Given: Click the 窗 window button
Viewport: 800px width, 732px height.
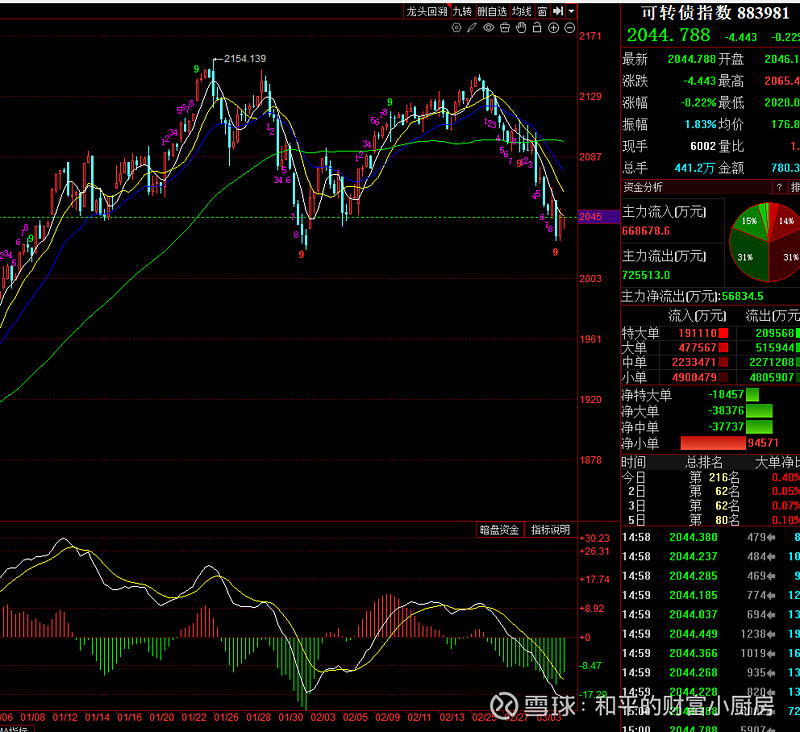Looking at the screenshot, I should point(542,11).
